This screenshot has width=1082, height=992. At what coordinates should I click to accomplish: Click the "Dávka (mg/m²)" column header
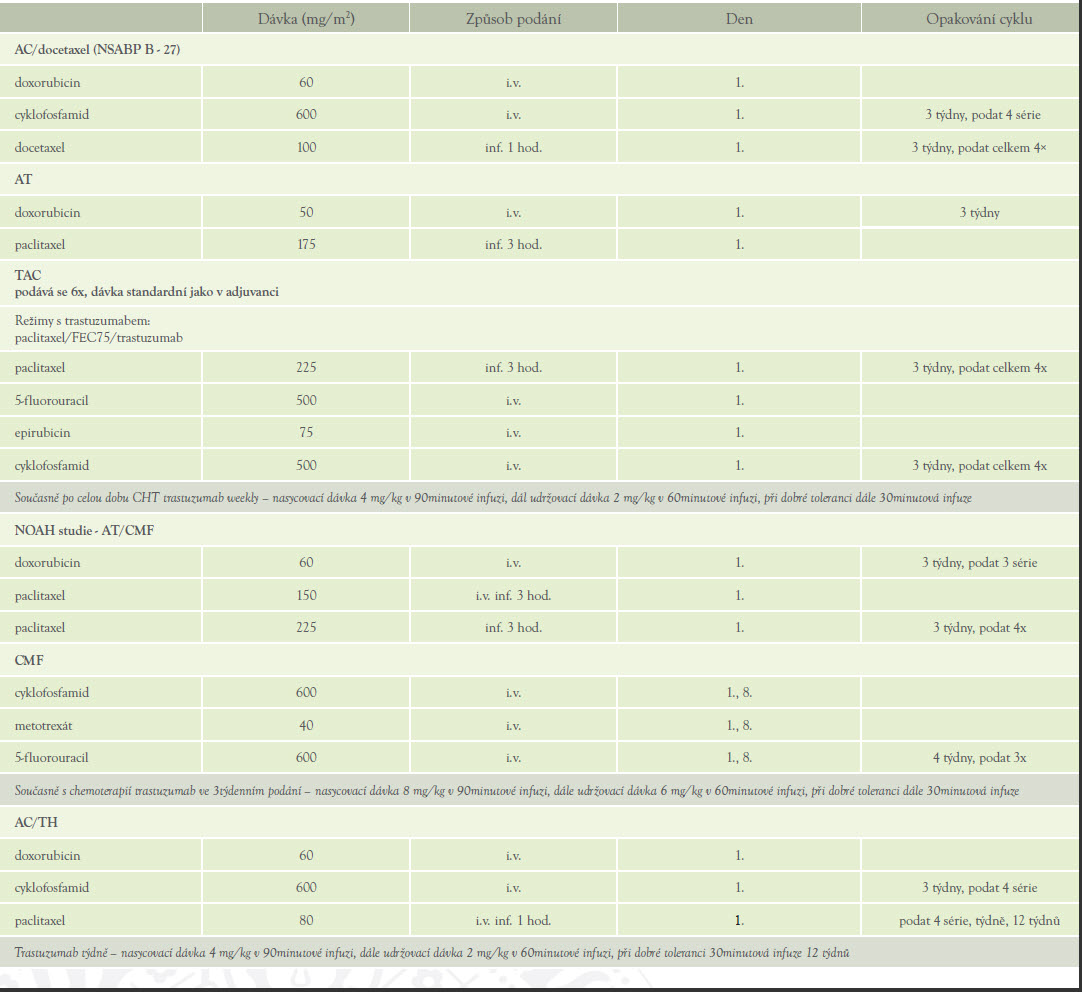tap(306, 19)
